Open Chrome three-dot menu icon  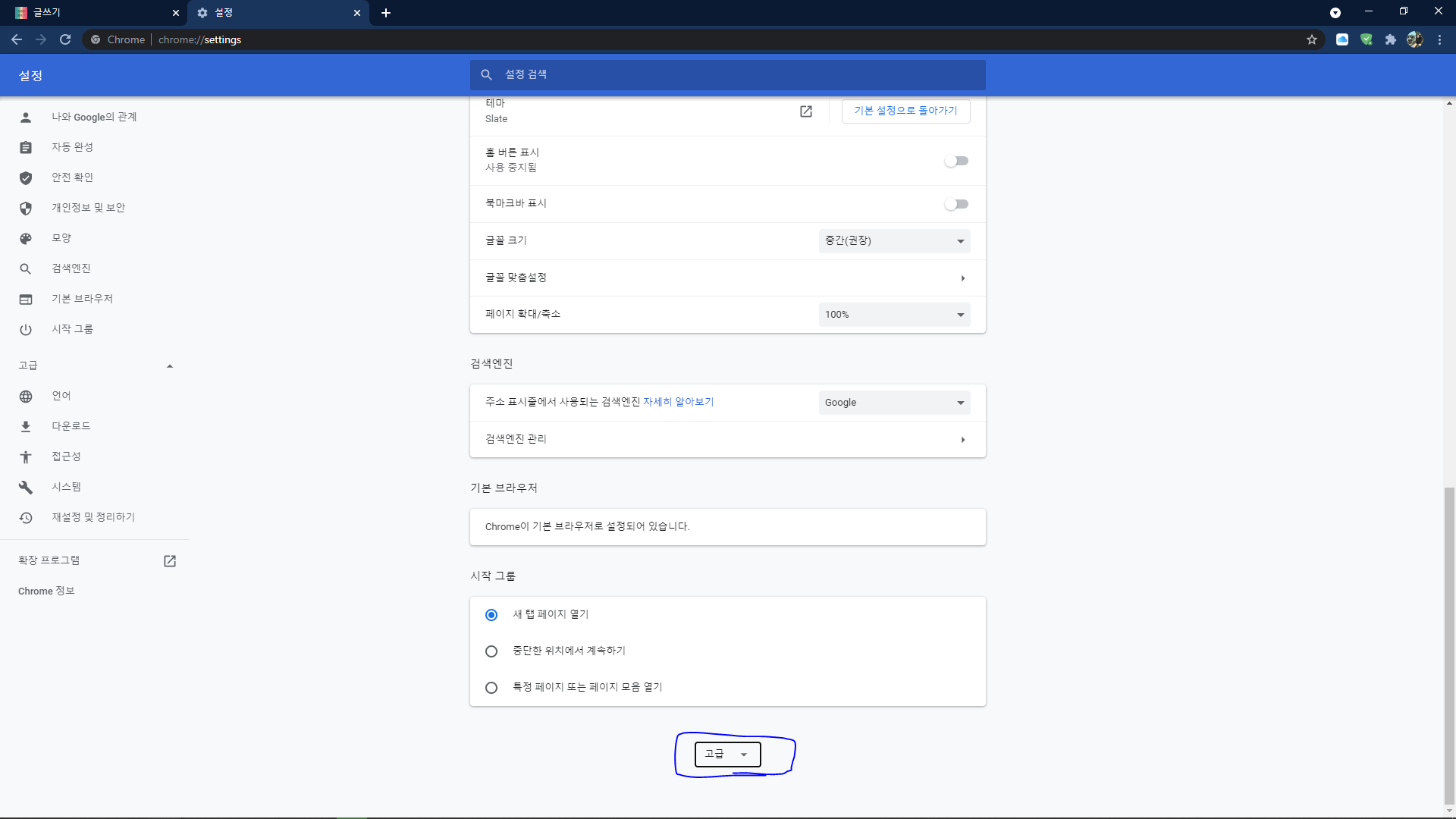click(x=1439, y=39)
